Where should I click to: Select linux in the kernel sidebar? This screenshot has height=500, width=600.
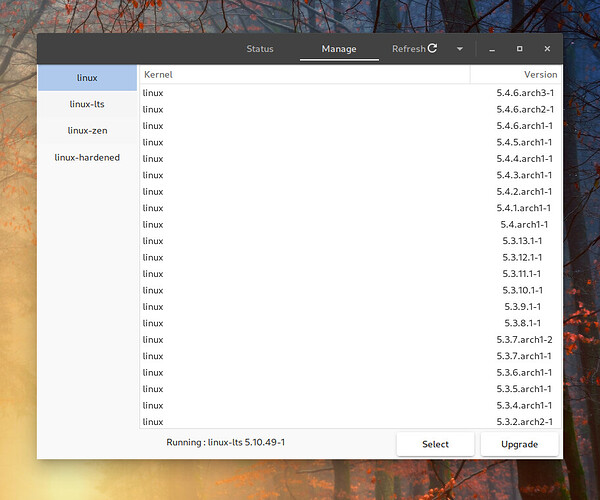87,78
